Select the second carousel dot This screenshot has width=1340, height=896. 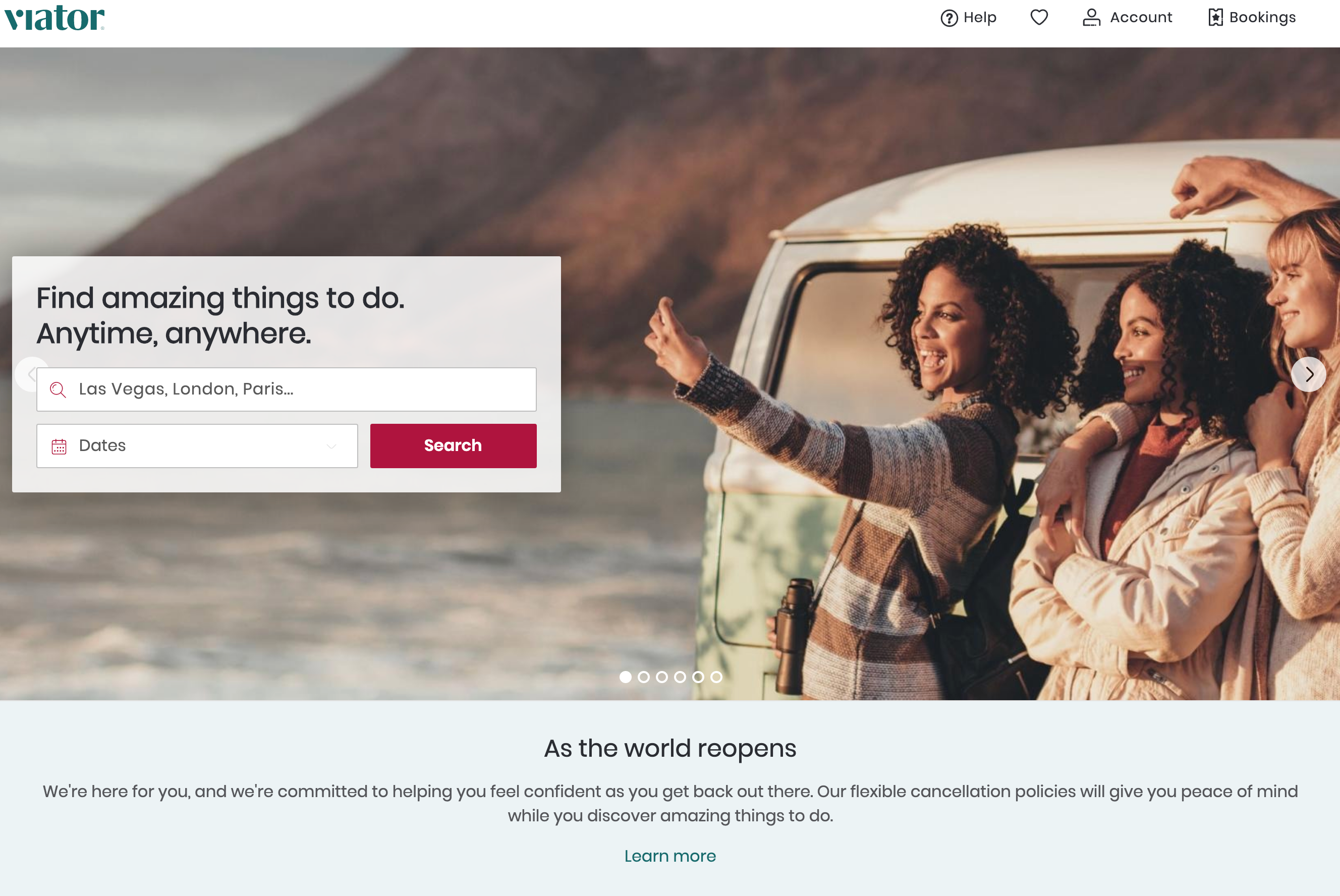tap(643, 677)
